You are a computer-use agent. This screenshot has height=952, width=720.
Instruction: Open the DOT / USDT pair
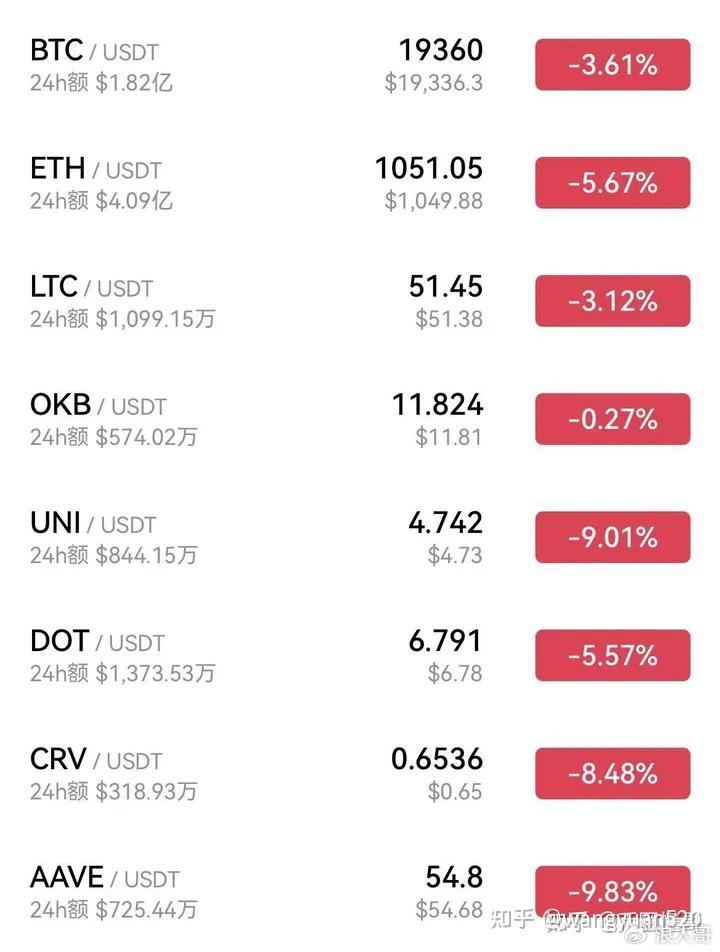pos(97,641)
